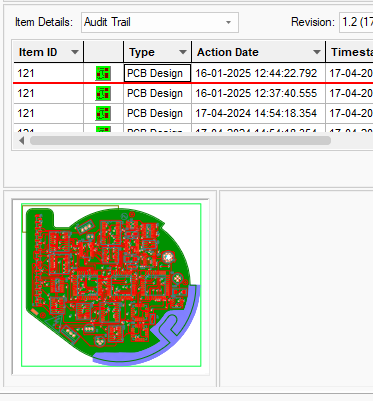
Task: Open the Item ID column filter arrow
Action: (75, 52)
